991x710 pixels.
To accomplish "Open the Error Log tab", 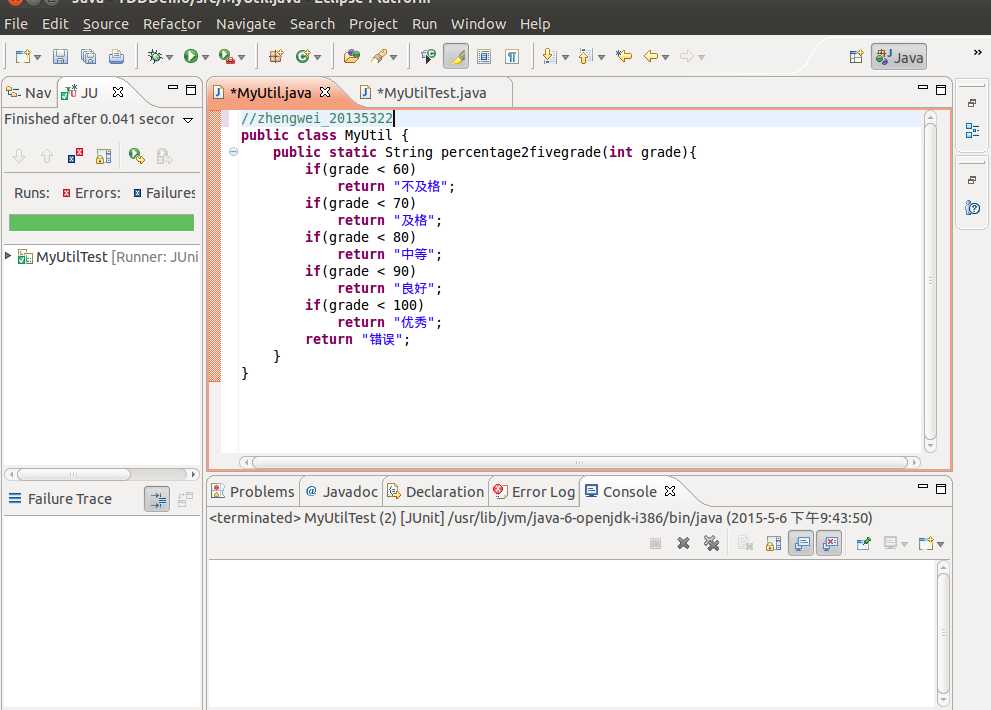I will tap(535, 492).
